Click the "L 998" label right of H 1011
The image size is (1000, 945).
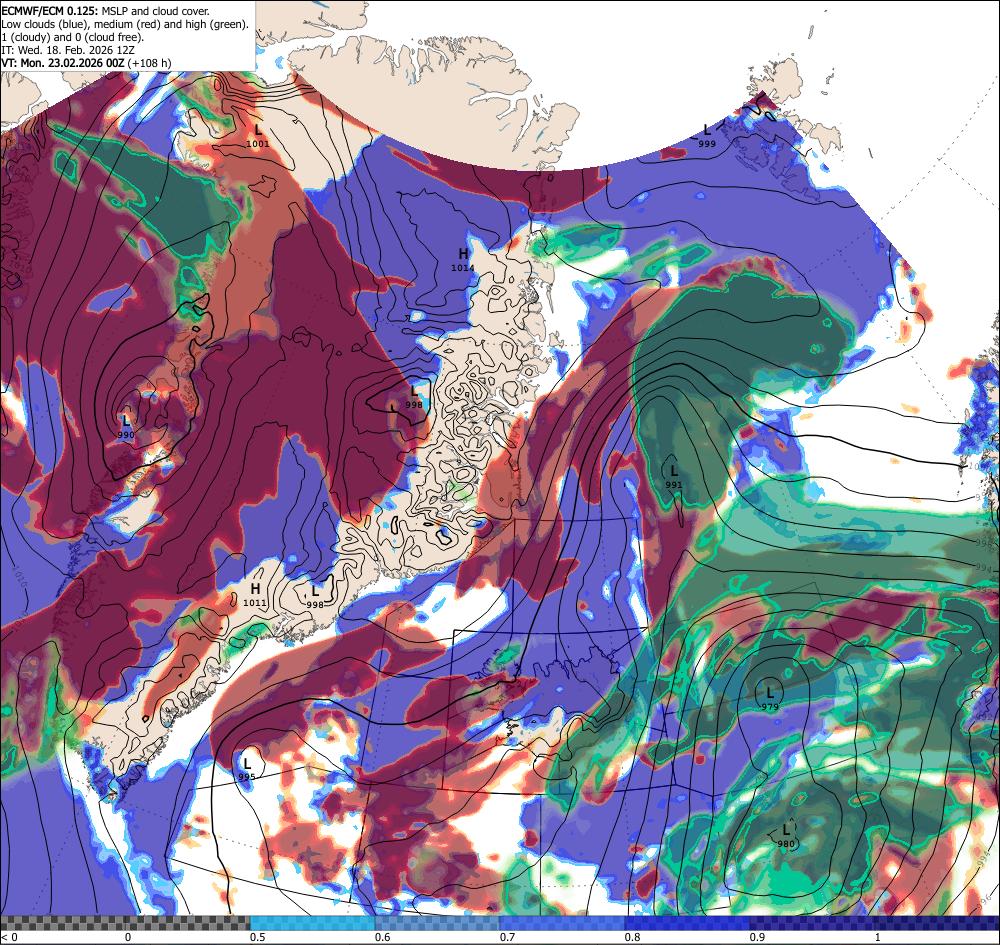(x=315, y=597)
